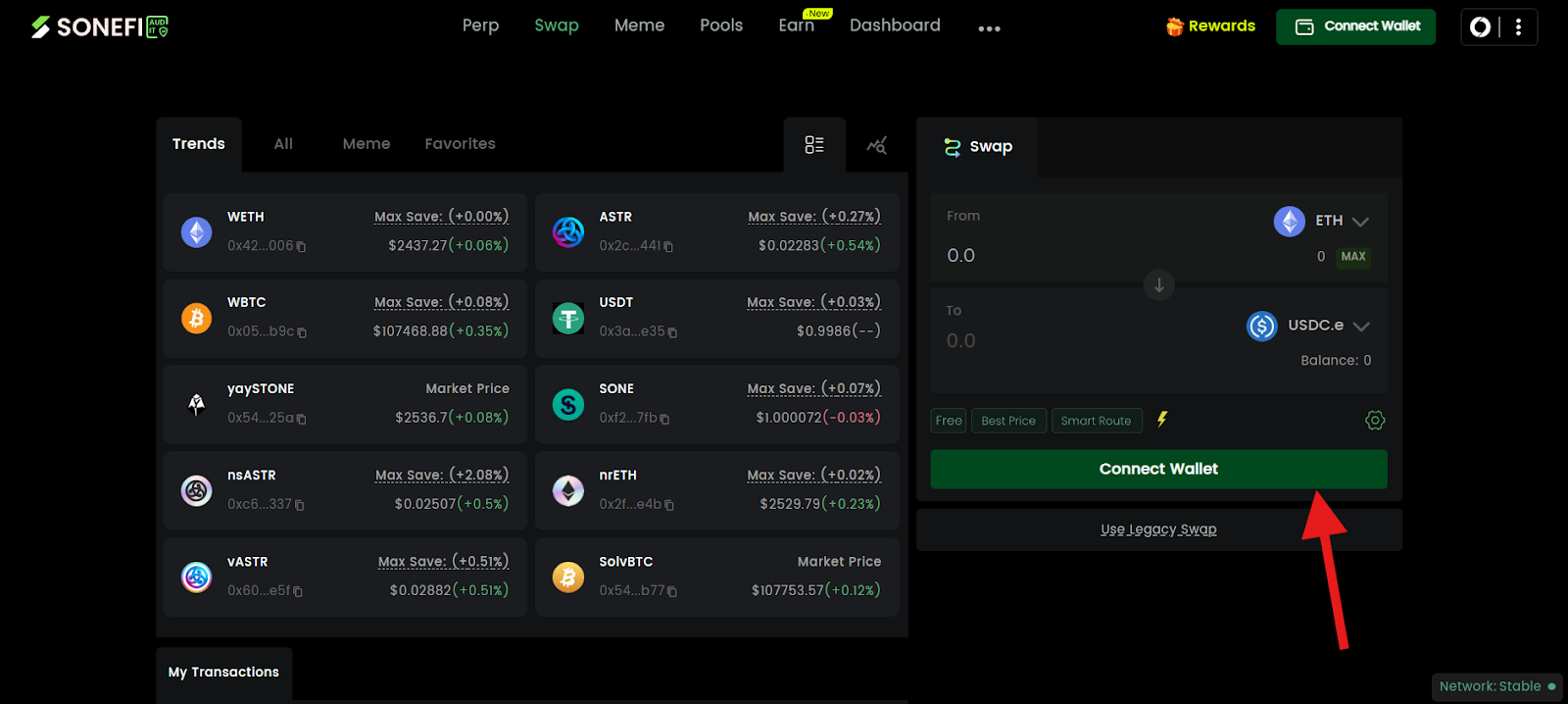
Task: Open the My Transactions tab
Action: (x=223, y=673)
